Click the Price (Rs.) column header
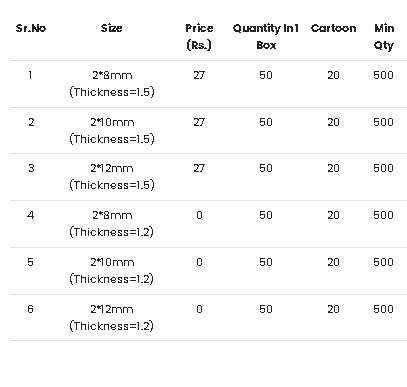 click(x=199, y=37)
